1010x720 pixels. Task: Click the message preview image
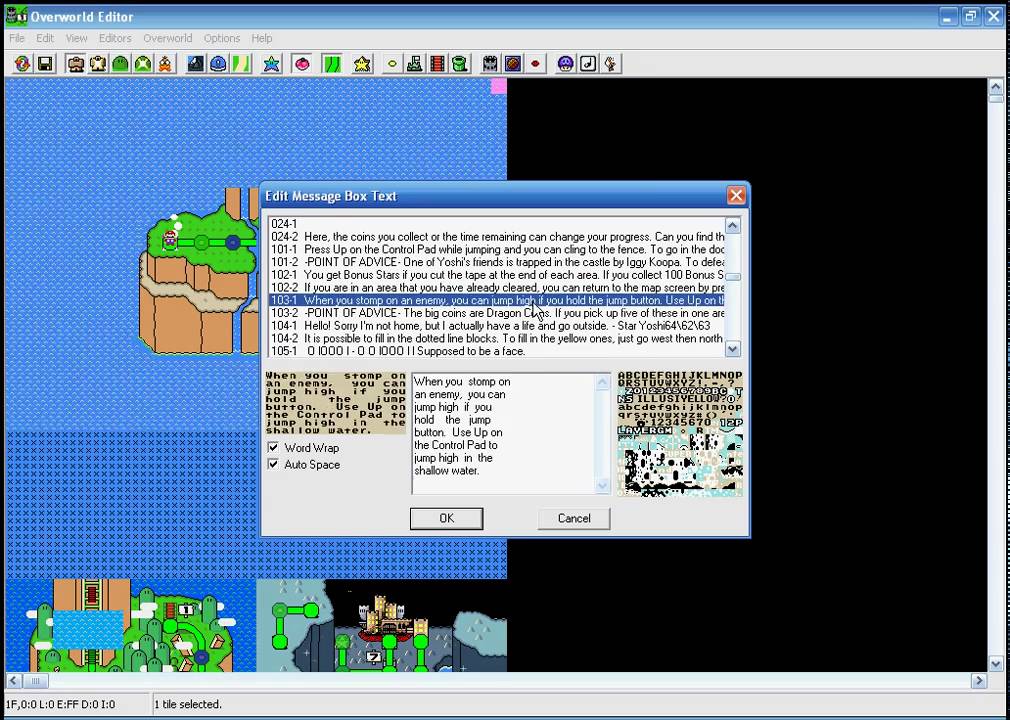coord(336,403)
